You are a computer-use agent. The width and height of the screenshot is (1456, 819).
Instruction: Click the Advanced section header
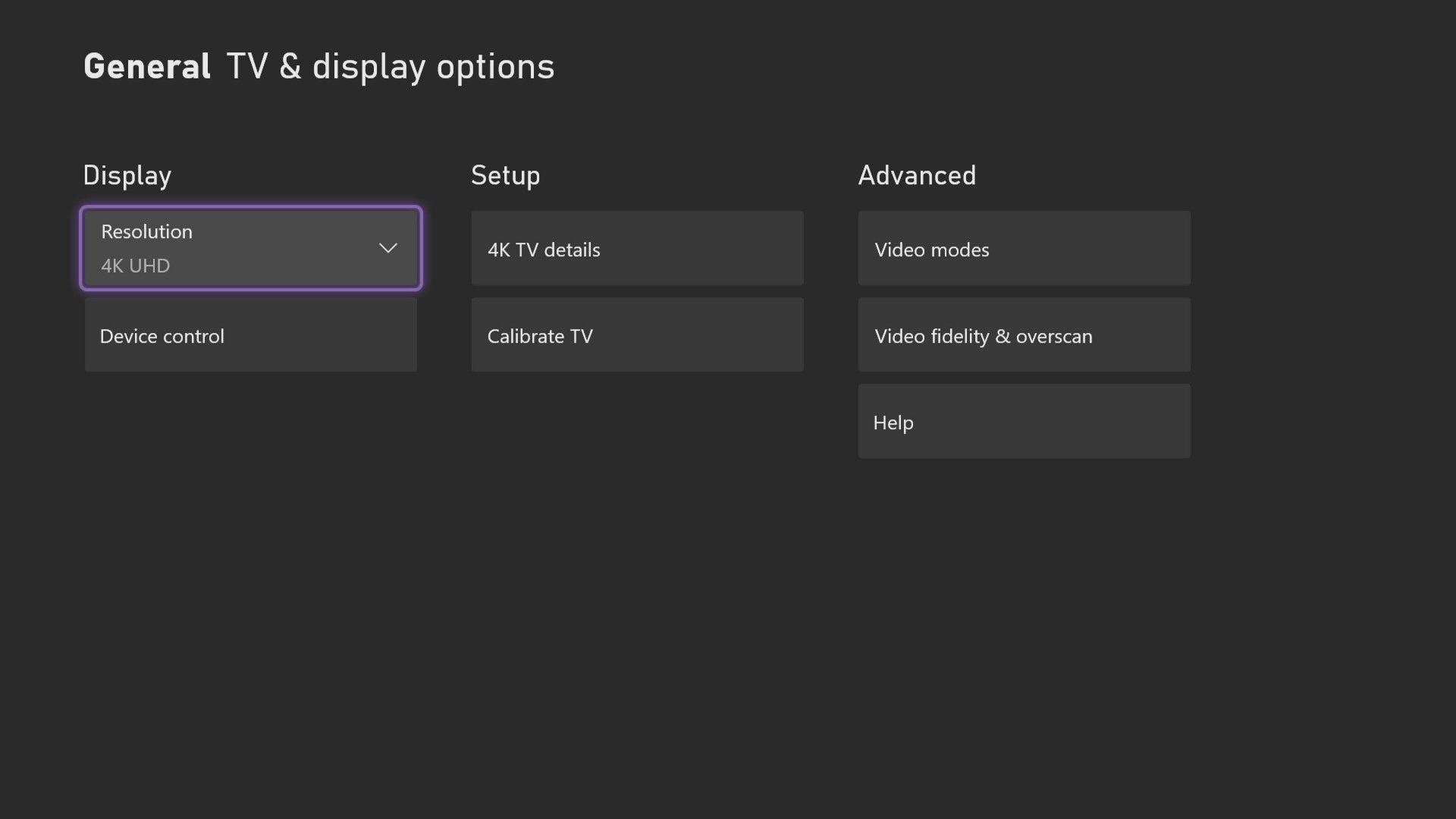pos(916,175)
